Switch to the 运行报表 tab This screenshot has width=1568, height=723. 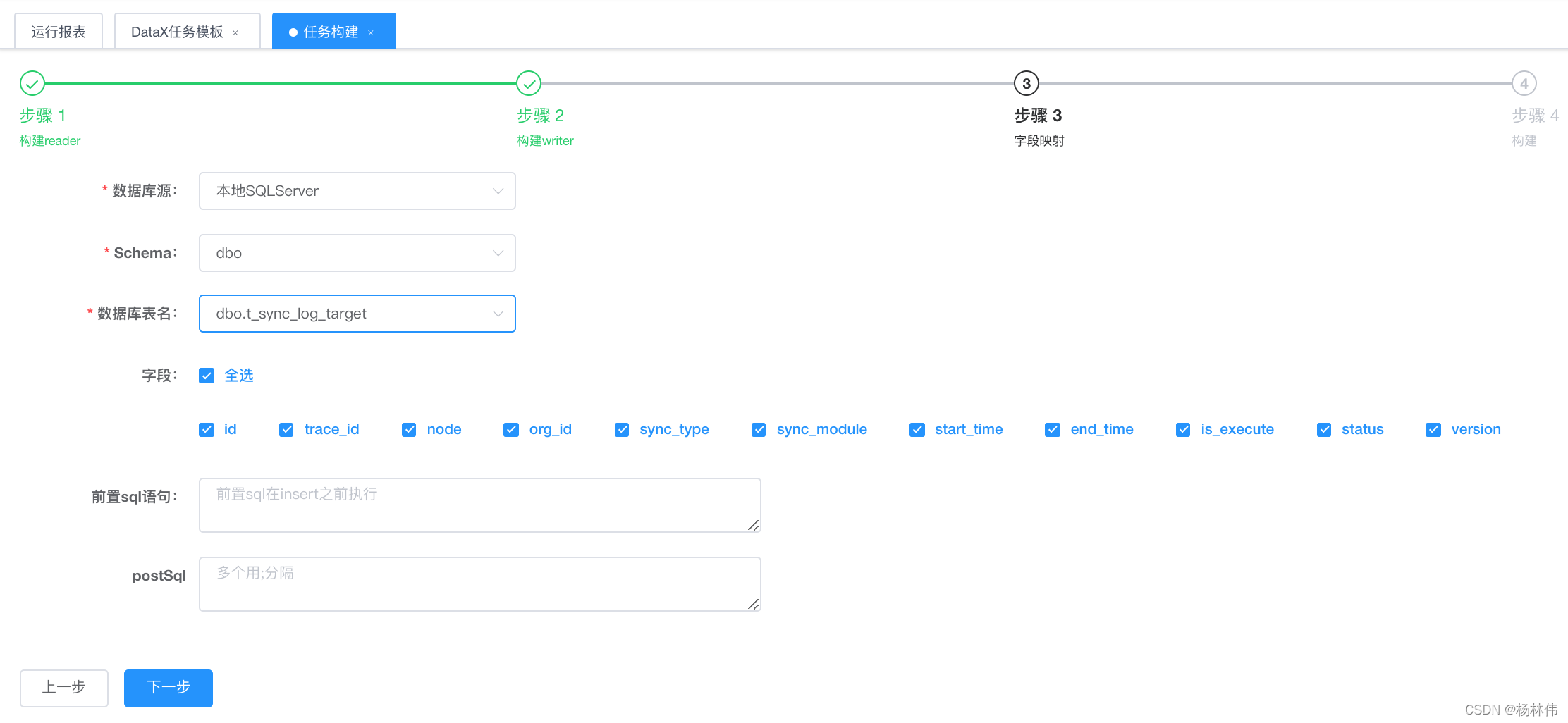(58, 31)
